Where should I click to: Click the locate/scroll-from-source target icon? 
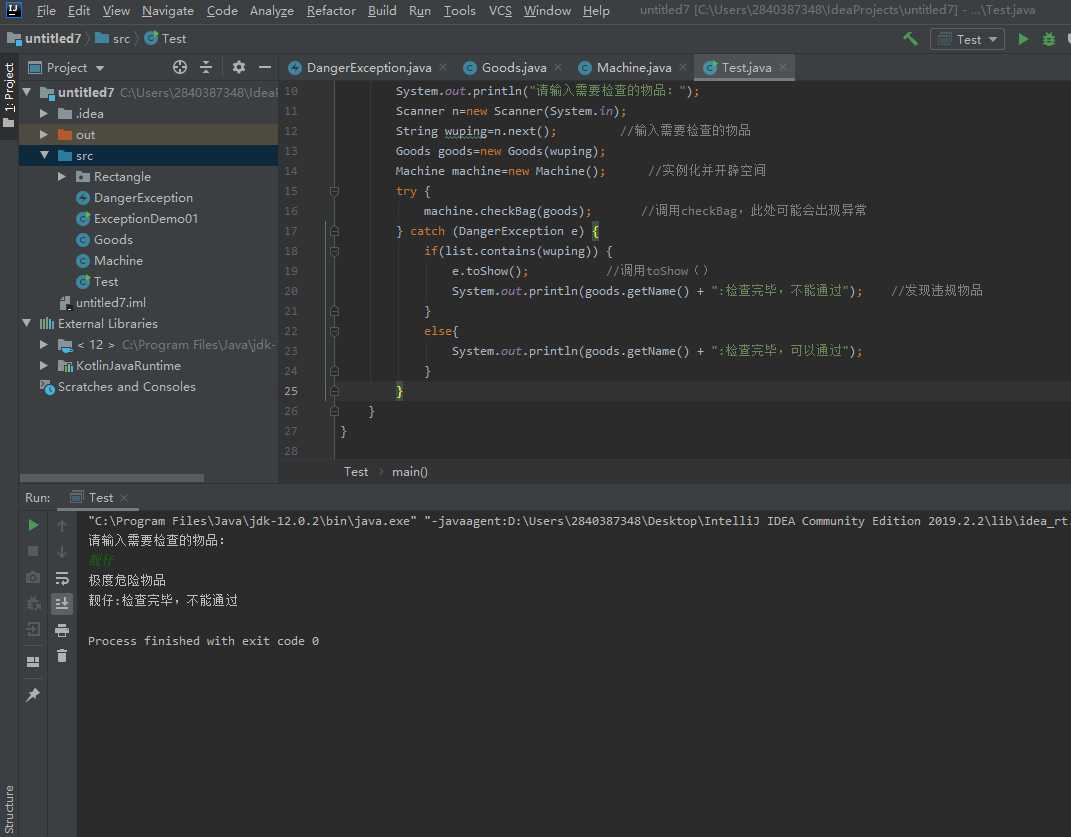pyautogui.click(x=180, y=67)
